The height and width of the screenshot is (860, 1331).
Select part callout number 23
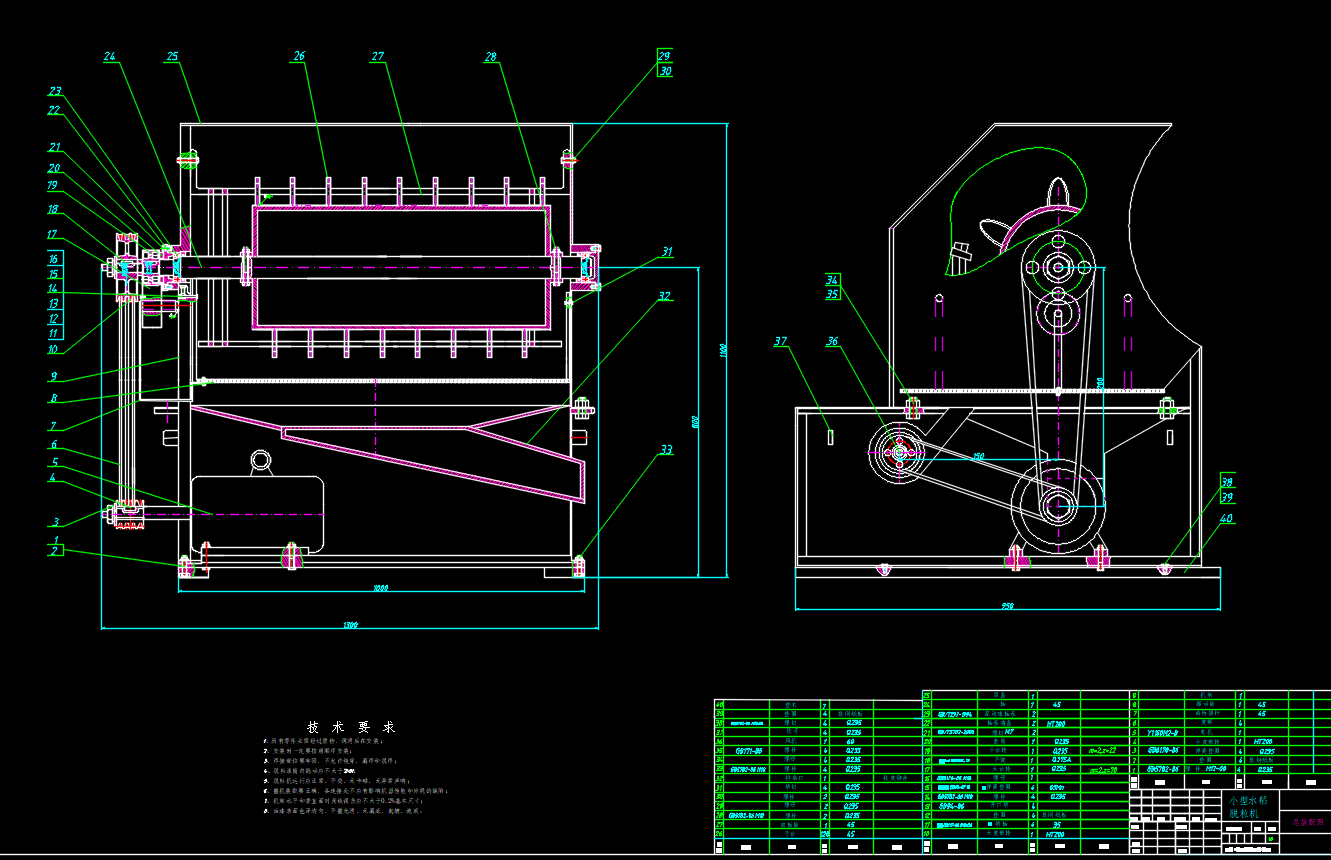coord(55,92)
